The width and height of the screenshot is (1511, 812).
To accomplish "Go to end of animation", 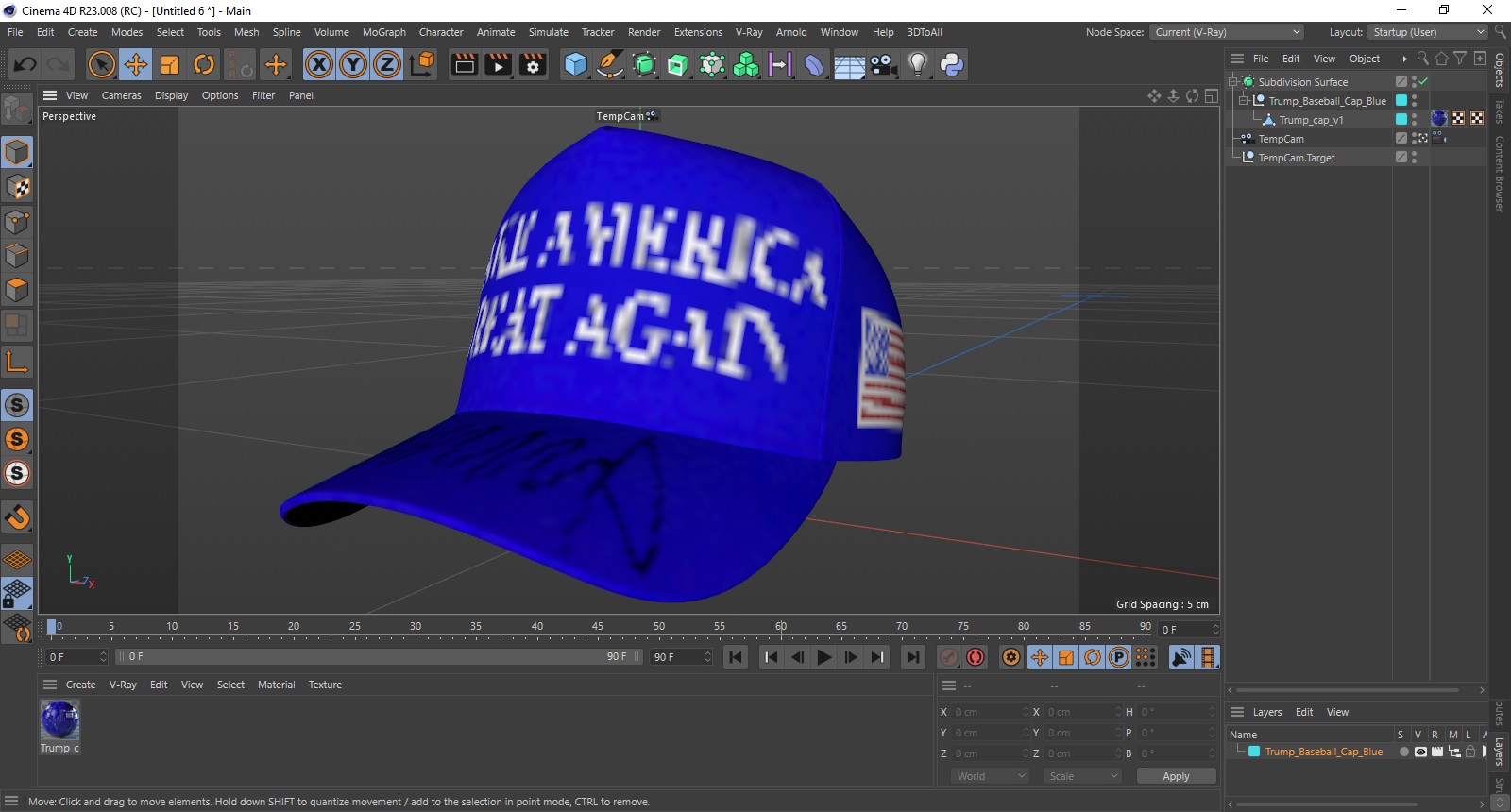I will click(912, 657).
